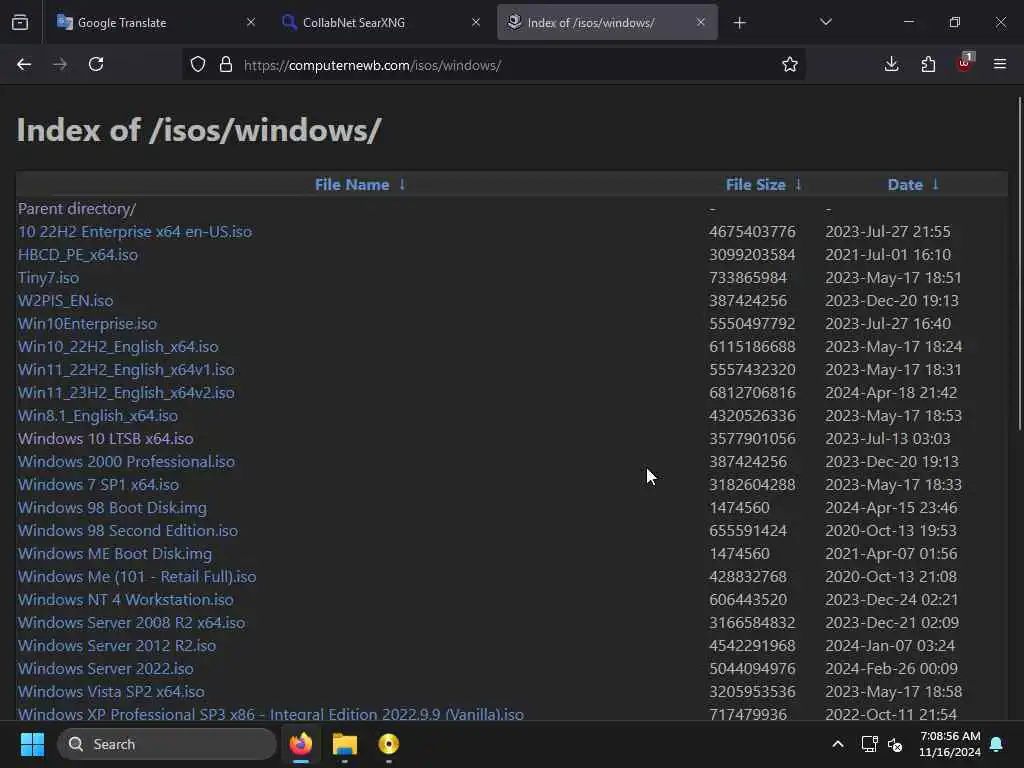Download HBCD_PE_x64.iso

point(78,255)
